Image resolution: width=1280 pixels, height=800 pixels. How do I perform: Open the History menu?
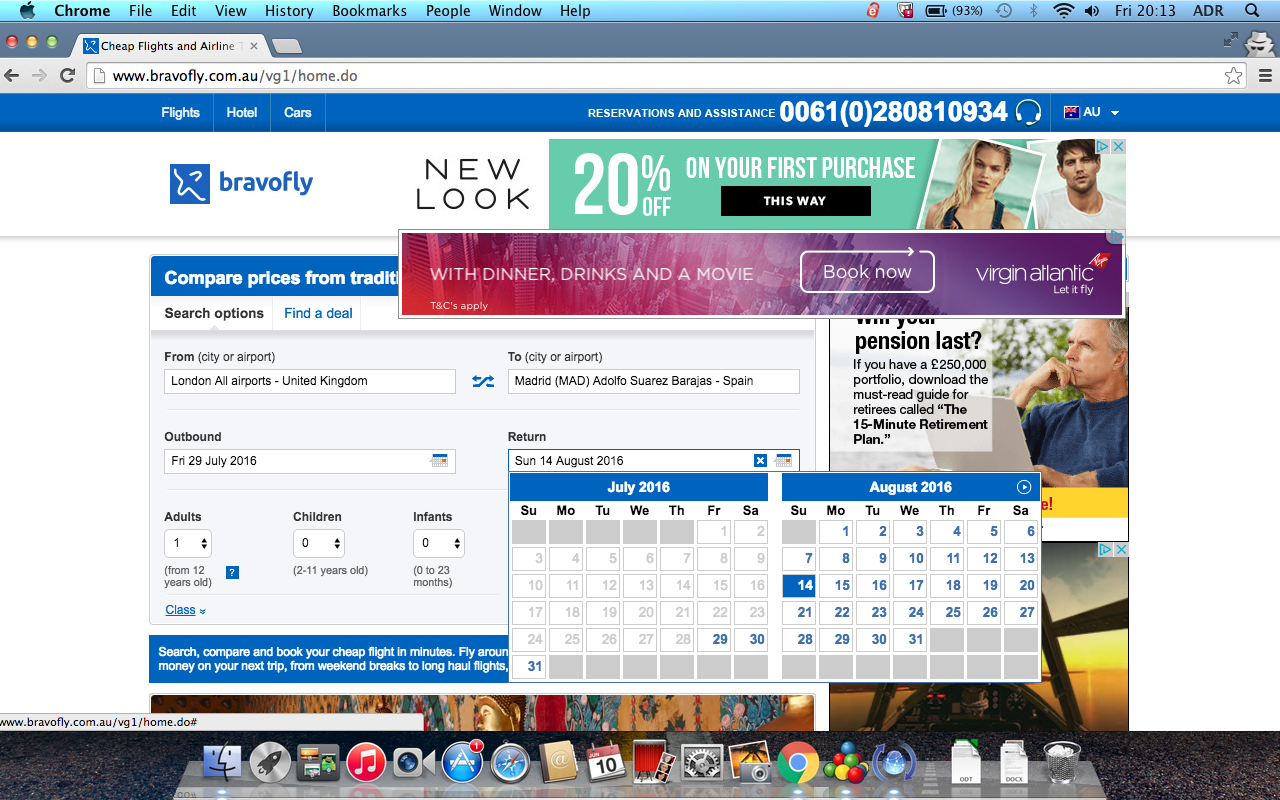tap(289, 11)
